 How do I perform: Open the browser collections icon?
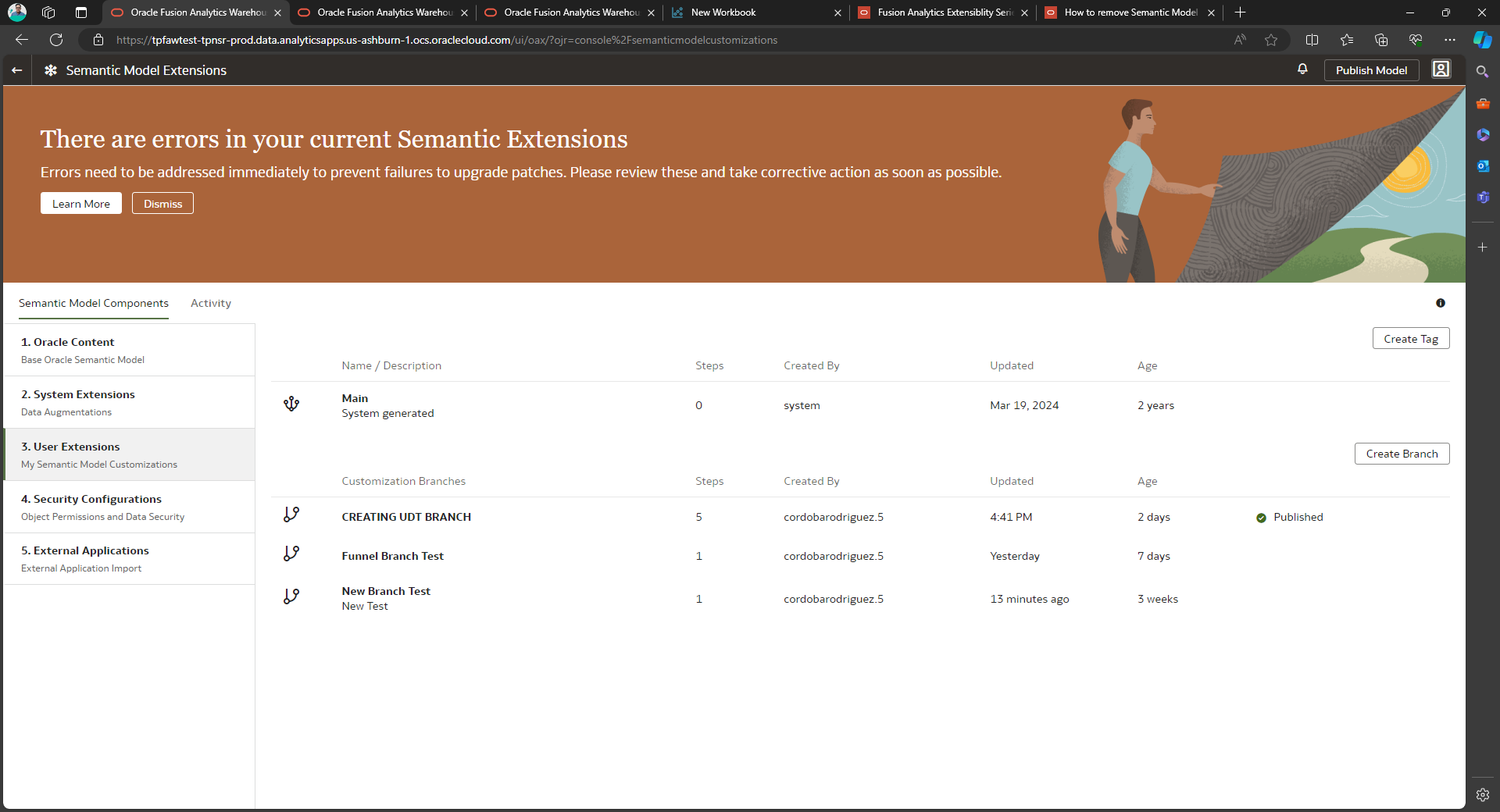tap(1381, 40)
